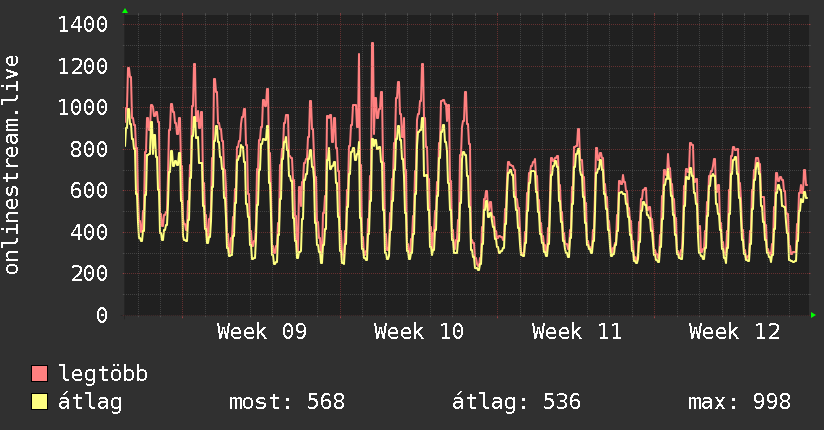Click the yellow átlag legend color swatch
This screenshot has height=430, width=824.
pos(39,402)
